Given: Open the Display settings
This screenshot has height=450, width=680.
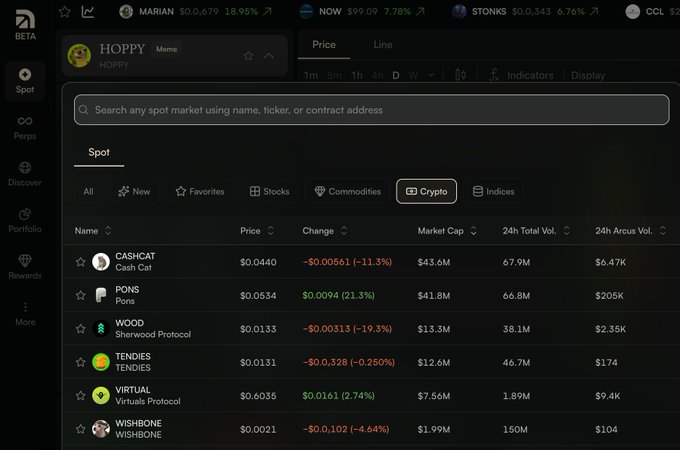Looking at the screenshot, I should point(588,75).
